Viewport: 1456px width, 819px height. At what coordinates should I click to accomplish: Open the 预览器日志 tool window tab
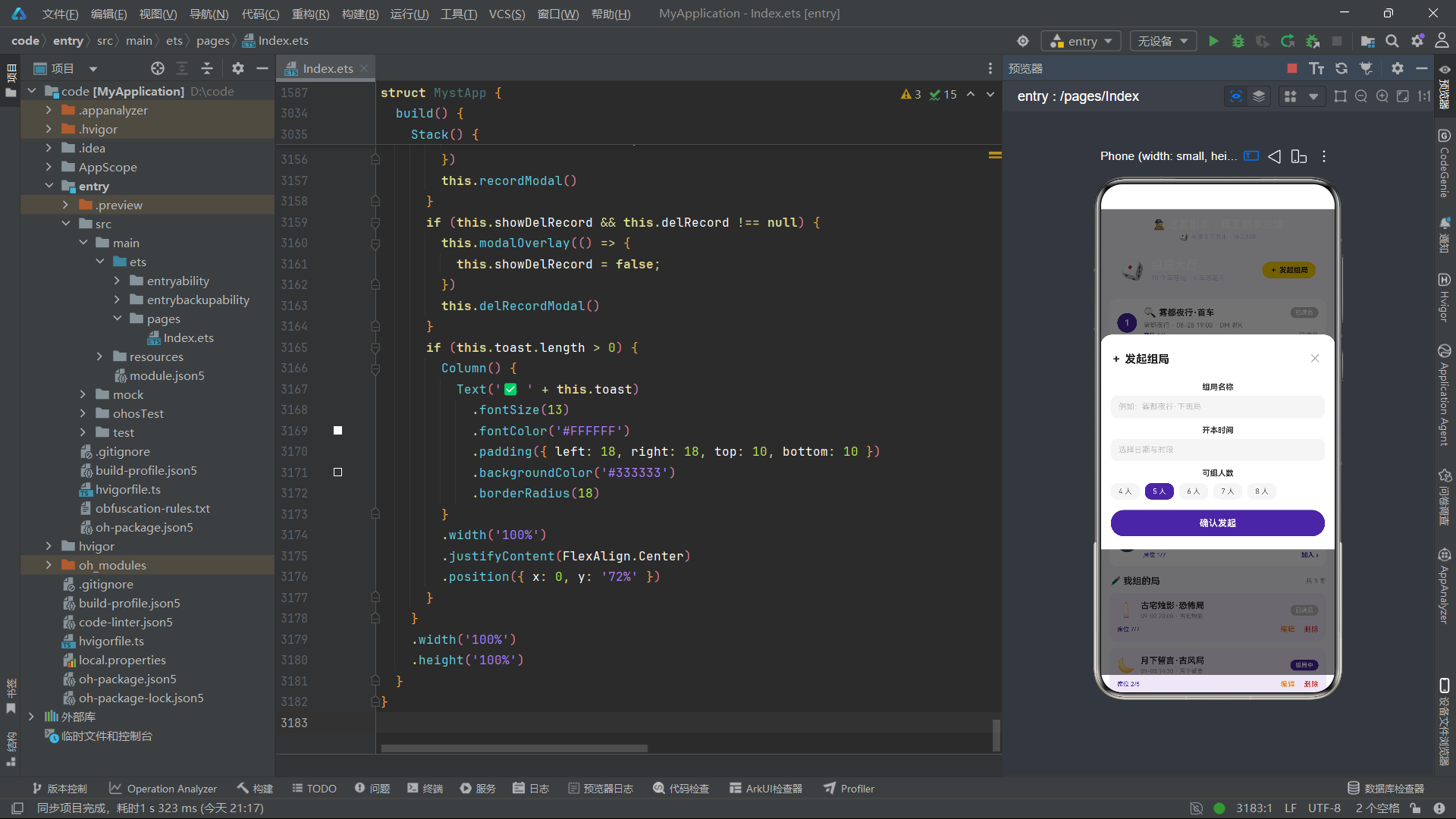(601, 789)
